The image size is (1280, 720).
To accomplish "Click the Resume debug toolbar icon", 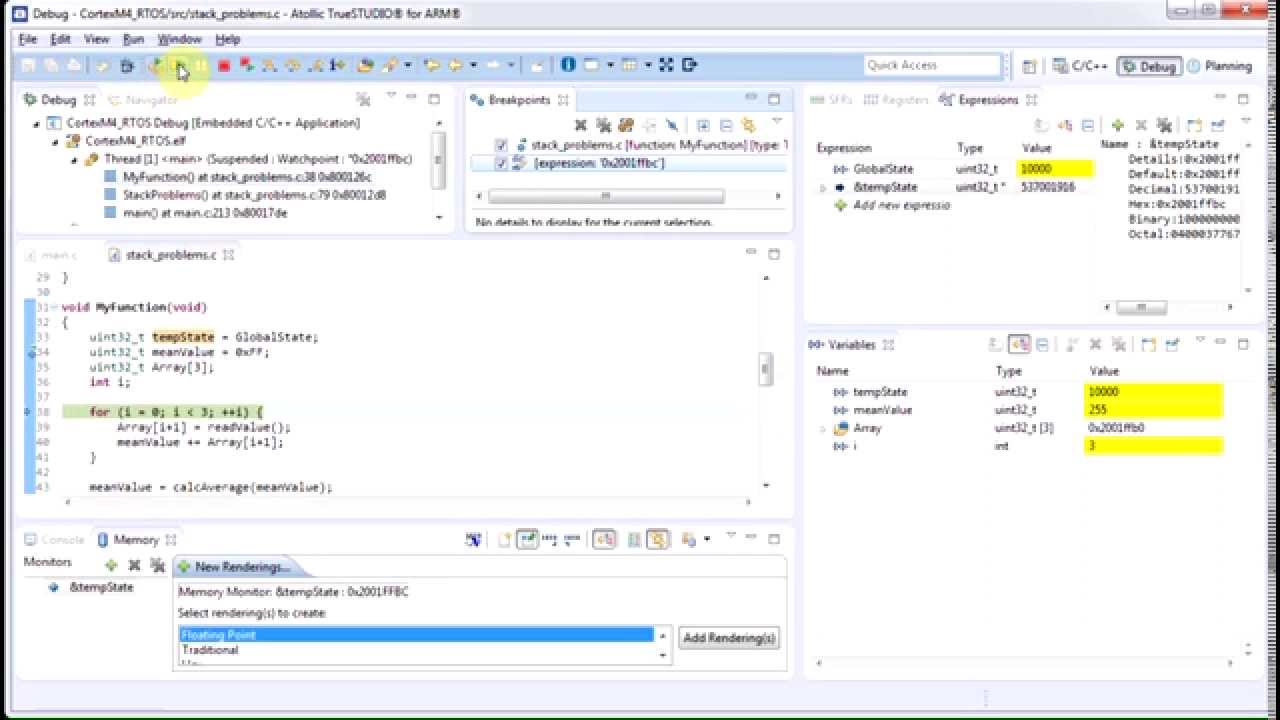I will point(181,65).
